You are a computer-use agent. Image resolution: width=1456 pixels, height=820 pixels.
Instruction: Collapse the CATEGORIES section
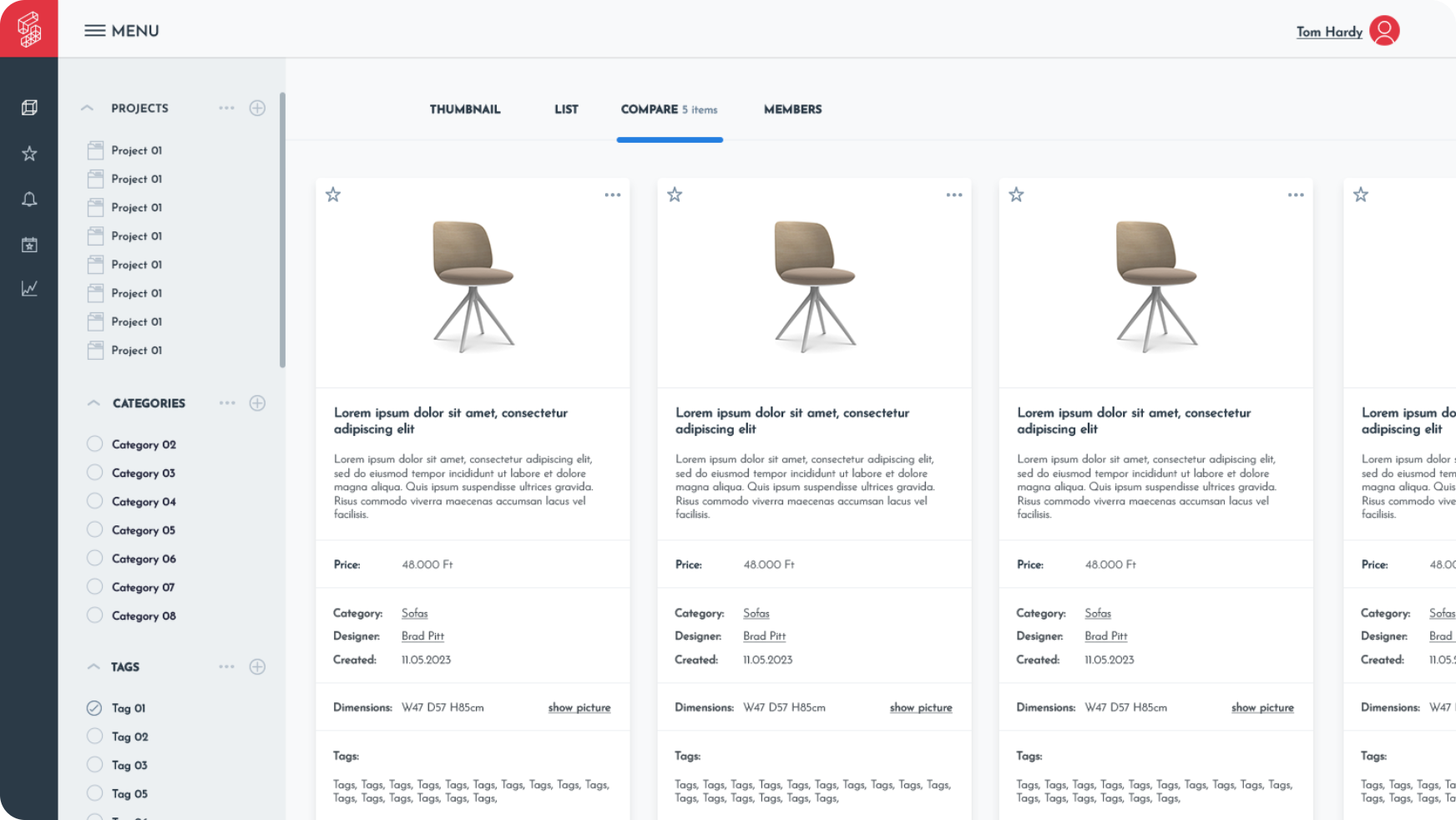coord(94,402)
